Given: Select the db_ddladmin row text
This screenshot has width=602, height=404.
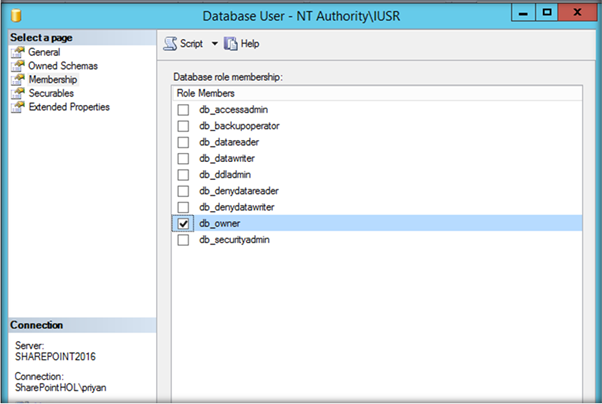Looking at the screenshot, I should tap(225, 175).
